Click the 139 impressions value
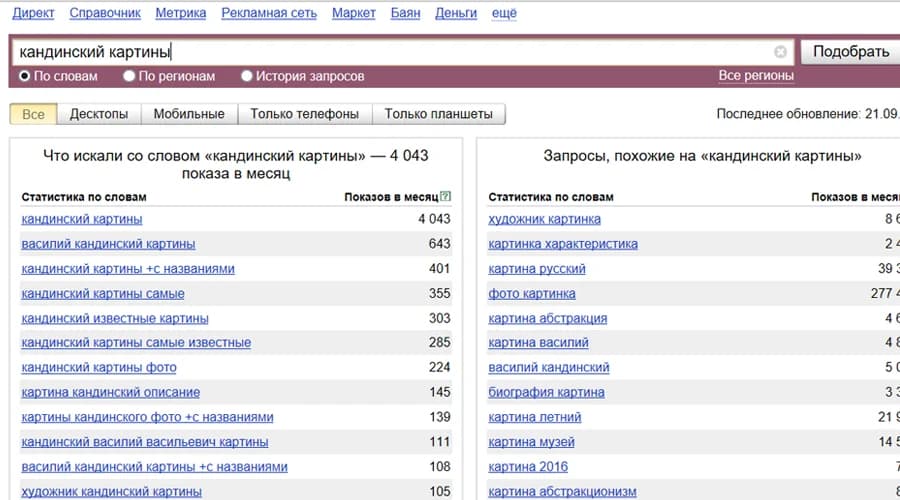Viewport: 900px width, 500px height. pos(440,417)
